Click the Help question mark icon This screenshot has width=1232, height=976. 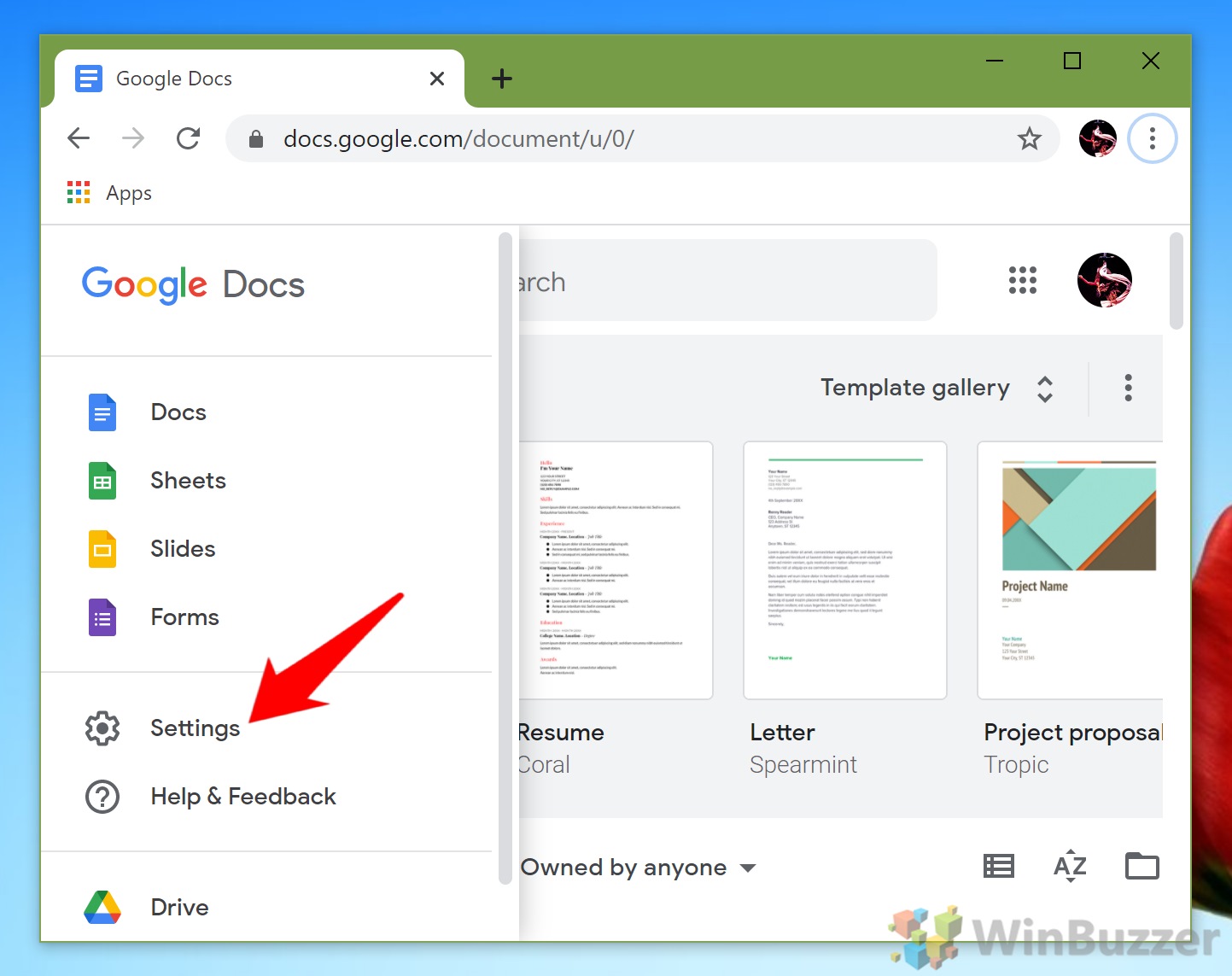pyautogui.click(x=102, y=797)
